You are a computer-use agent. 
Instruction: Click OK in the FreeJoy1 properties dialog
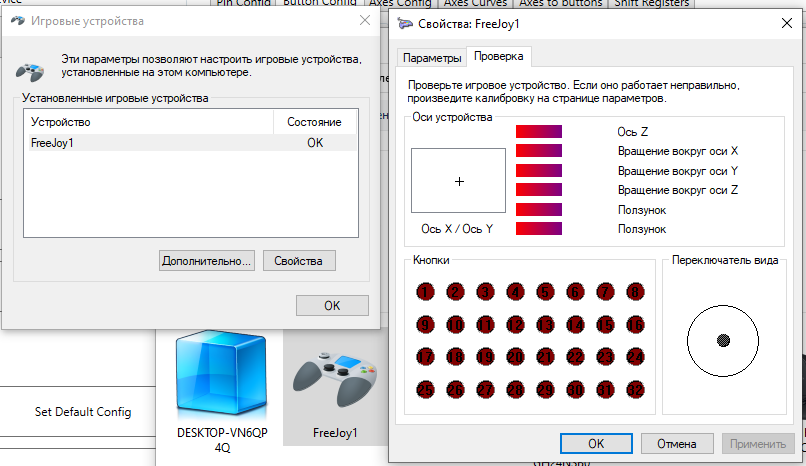click(x=596, y=443)
